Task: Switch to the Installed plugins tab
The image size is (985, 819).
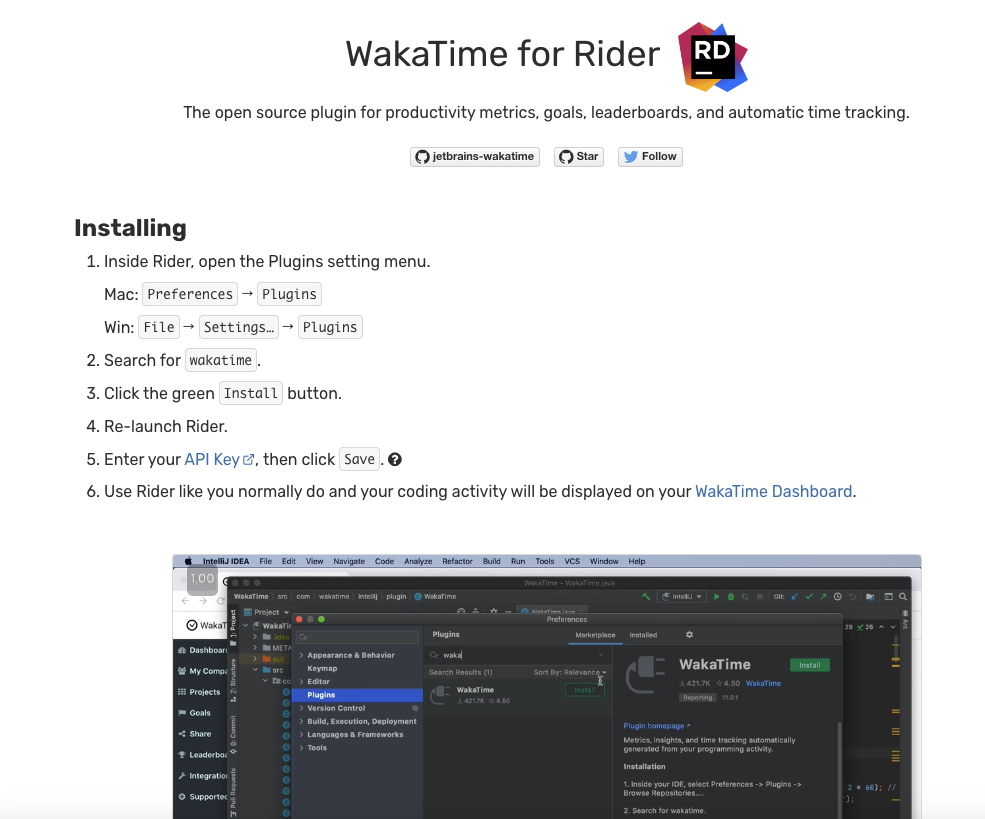Action: pos(643,635)
